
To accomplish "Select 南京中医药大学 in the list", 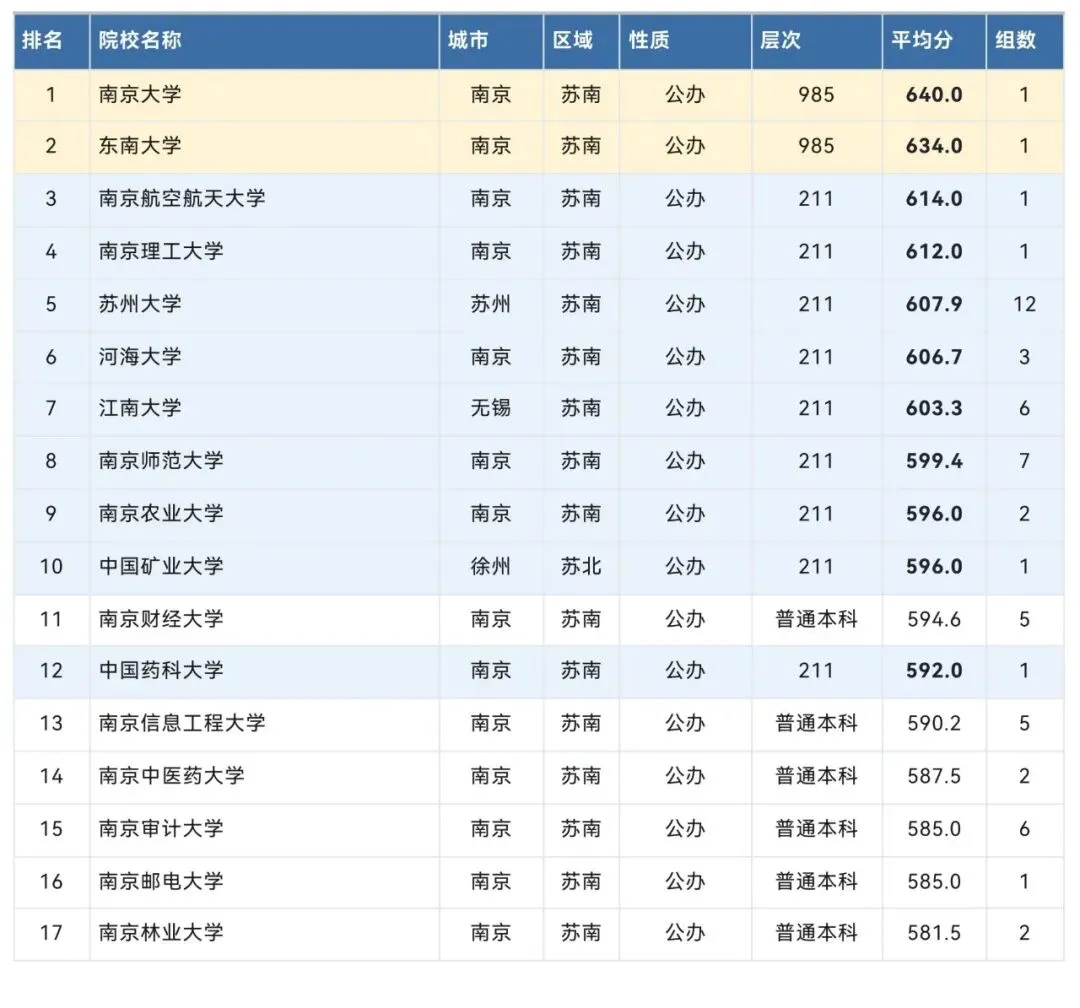I will (172, 776).
